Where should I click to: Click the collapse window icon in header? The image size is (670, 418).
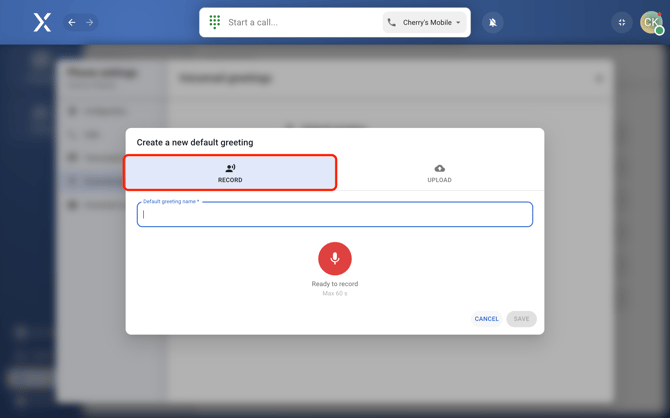click(x=622, y=22)
